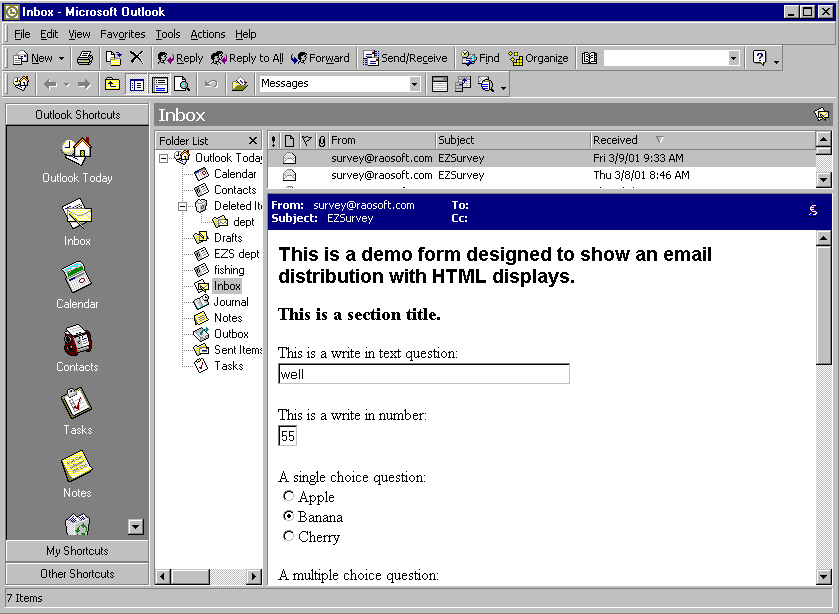The height and width of the screenshot is (614, 839).
Task: Click the folder list horizontal scrollbar thumb
Action: [190, 577]
